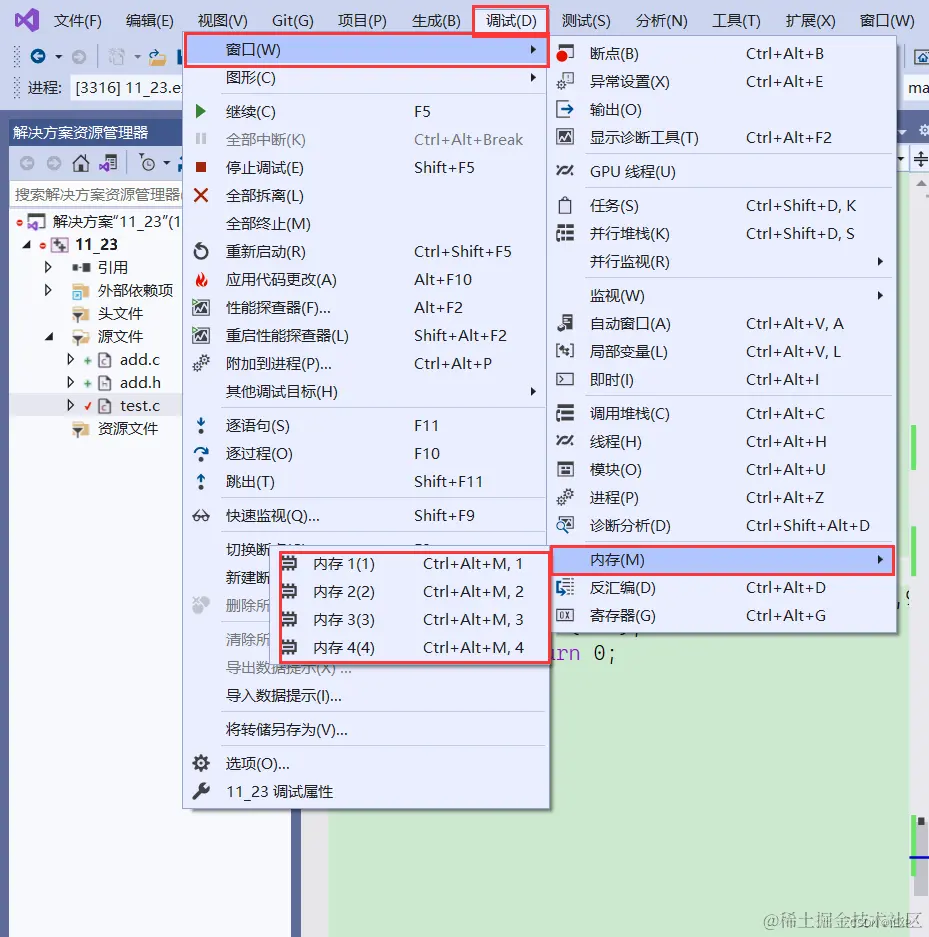Click the Stop Debugging red square icon
The width and height of the screenshot is (929, 937).
[x=201, y=167]
